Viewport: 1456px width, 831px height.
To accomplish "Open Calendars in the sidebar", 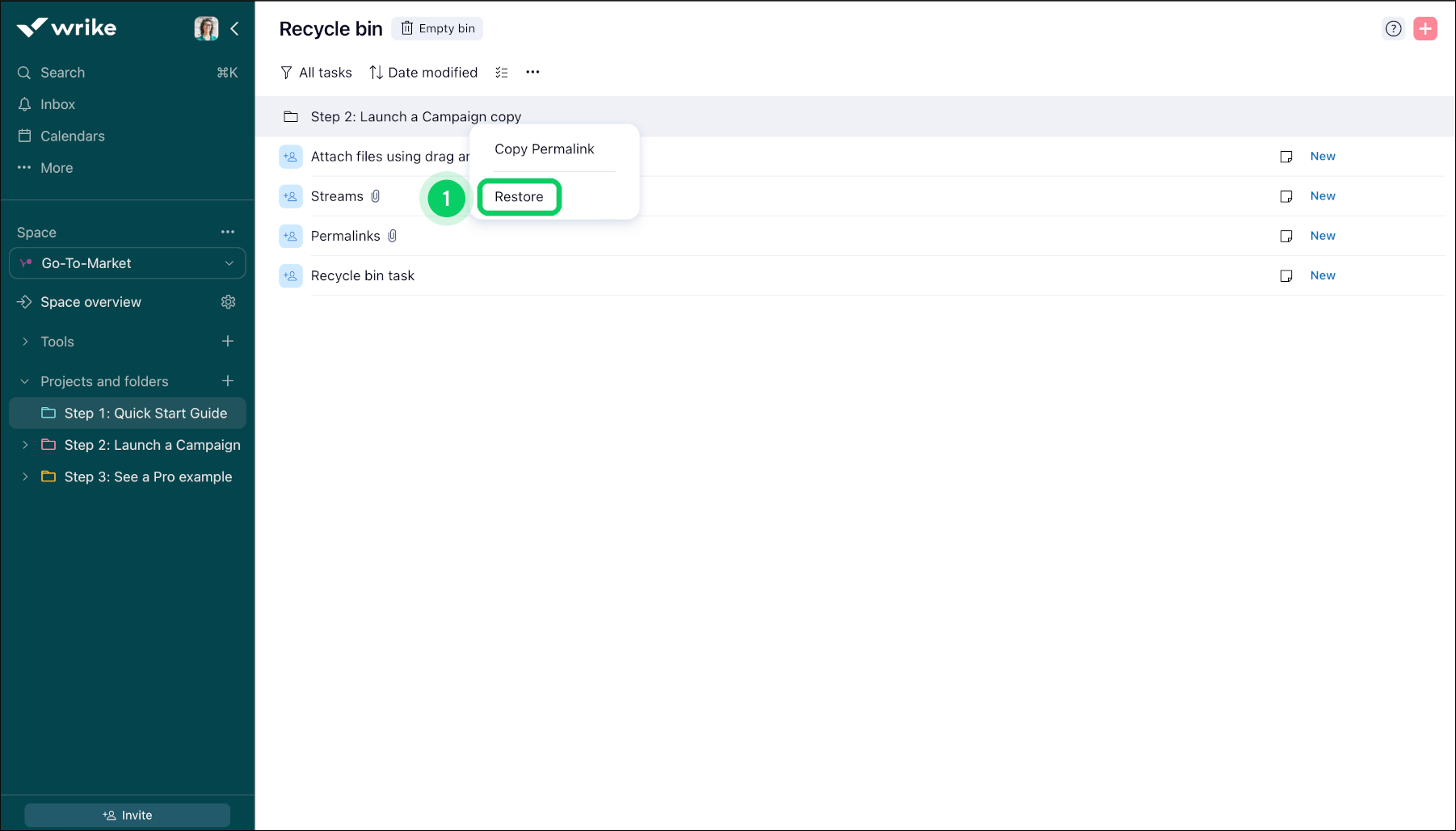I will pos(72,136).
